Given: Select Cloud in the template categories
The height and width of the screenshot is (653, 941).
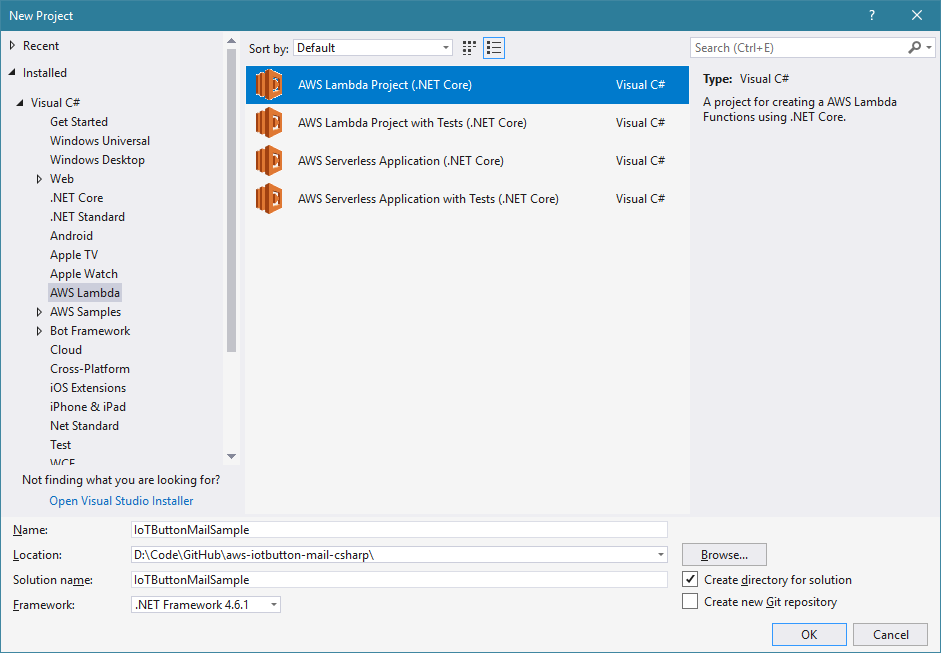Looking at the screenshot, I should [x=66, y=350].
